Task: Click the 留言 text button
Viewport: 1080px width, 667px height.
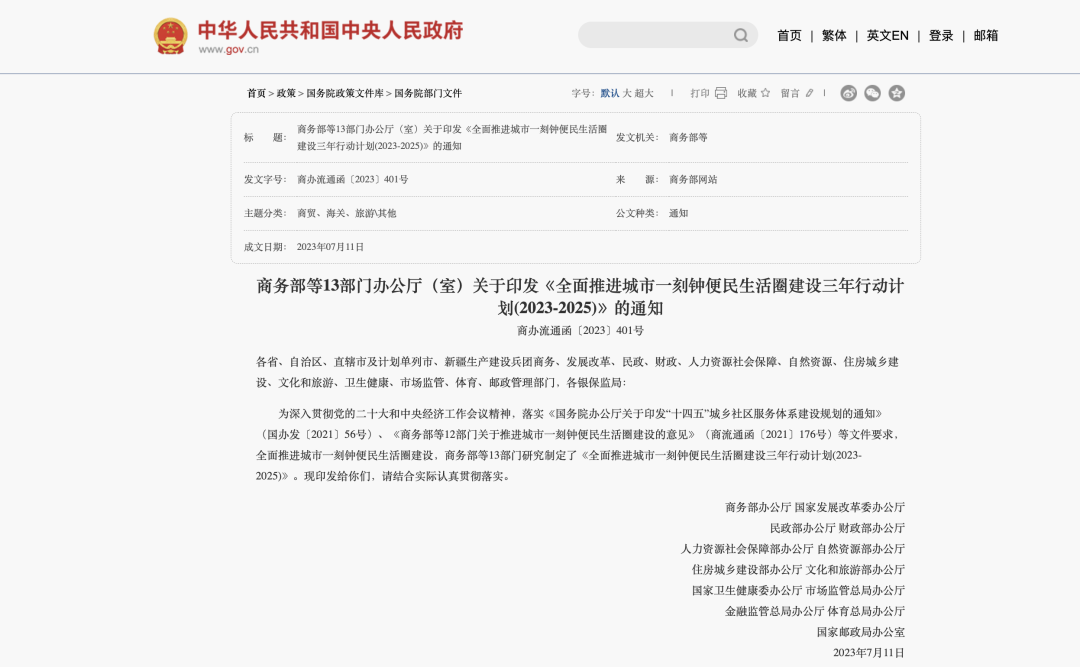Action: coord(790,93)
